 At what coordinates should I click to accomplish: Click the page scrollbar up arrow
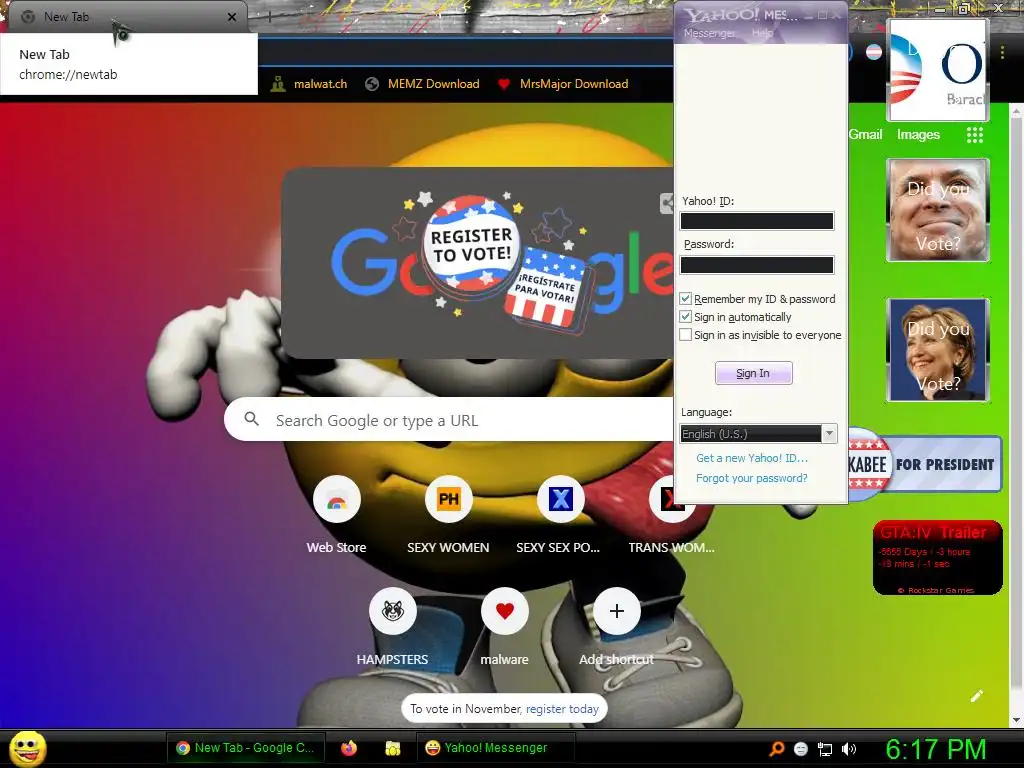[x=1016, y=112]
